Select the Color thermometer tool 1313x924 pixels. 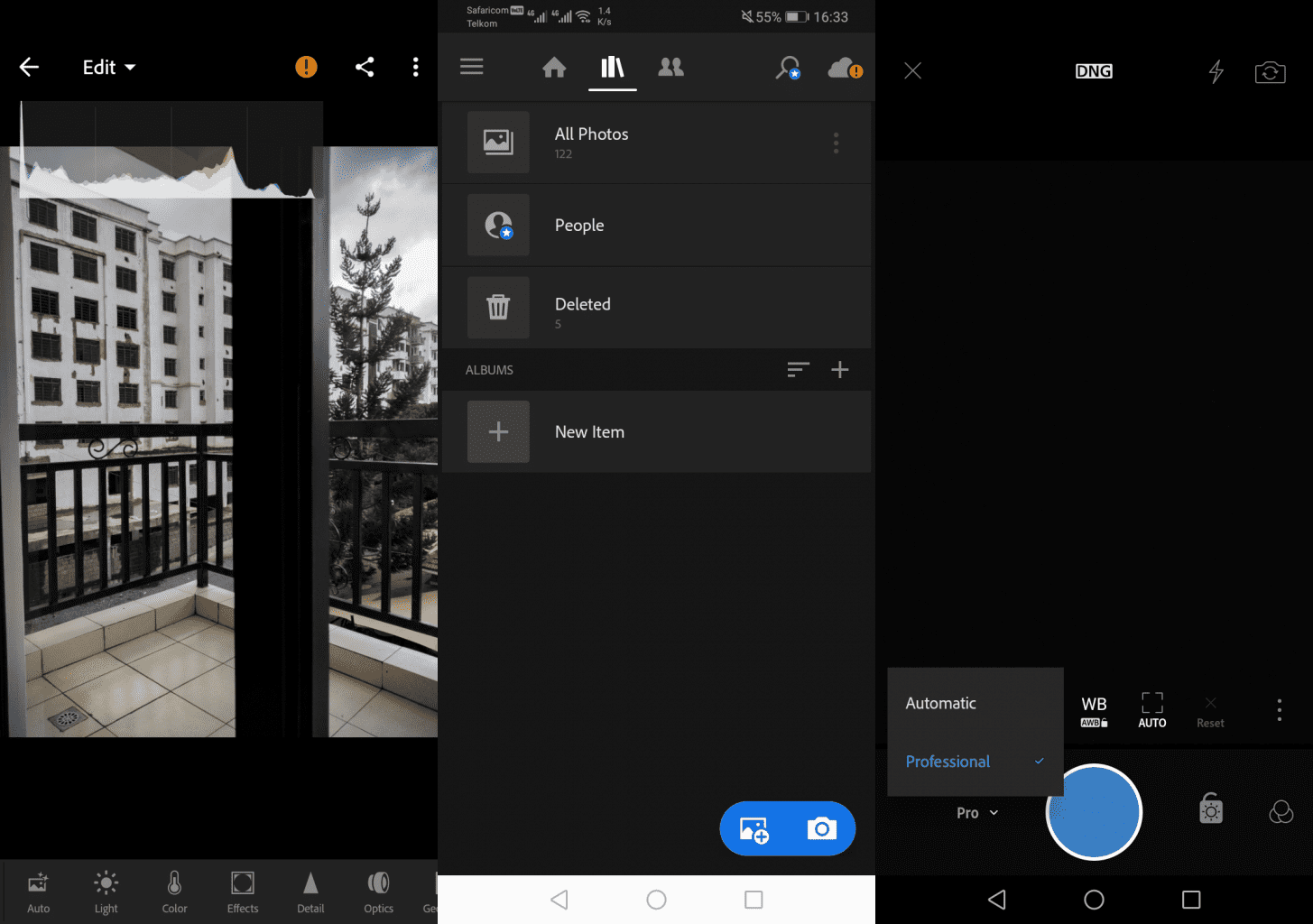click(174, 892)
